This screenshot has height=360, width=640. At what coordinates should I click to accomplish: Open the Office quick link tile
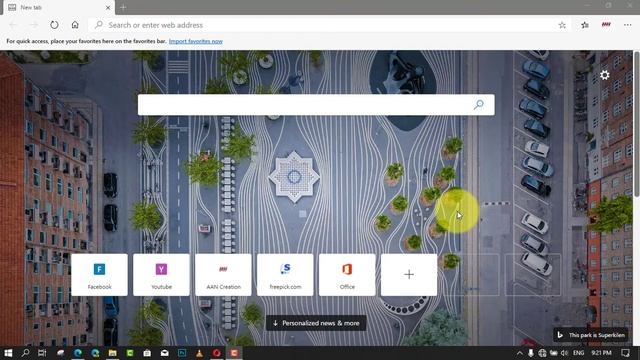tap(347, 275)
